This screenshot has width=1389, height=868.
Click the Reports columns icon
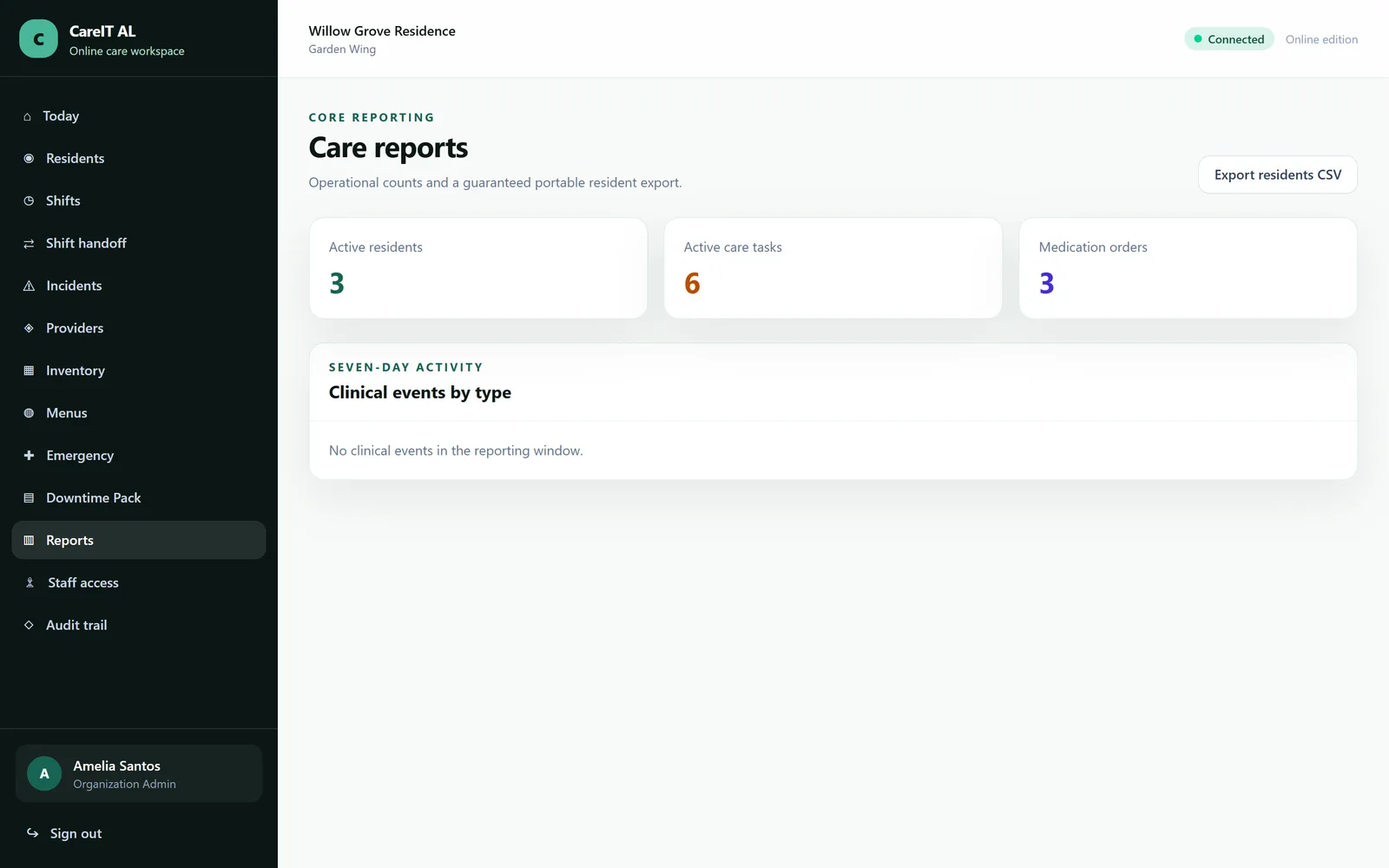[29, 541]
